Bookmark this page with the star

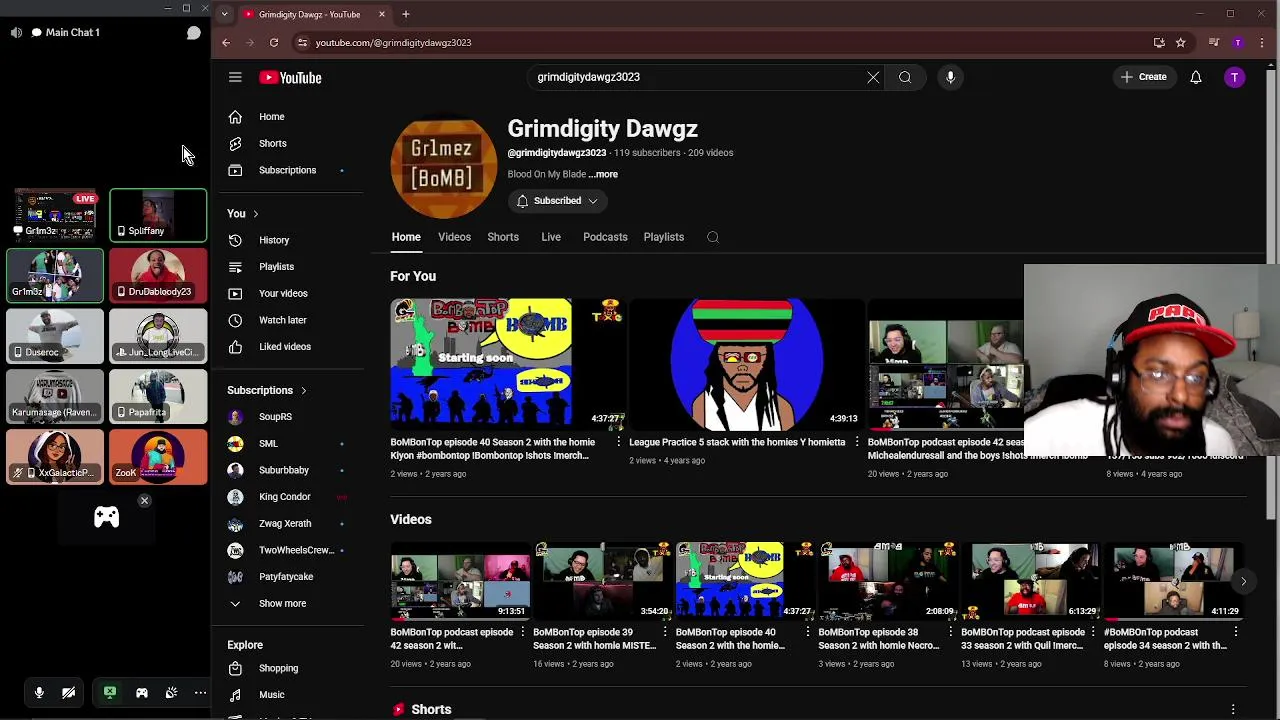pos(1180,43)
